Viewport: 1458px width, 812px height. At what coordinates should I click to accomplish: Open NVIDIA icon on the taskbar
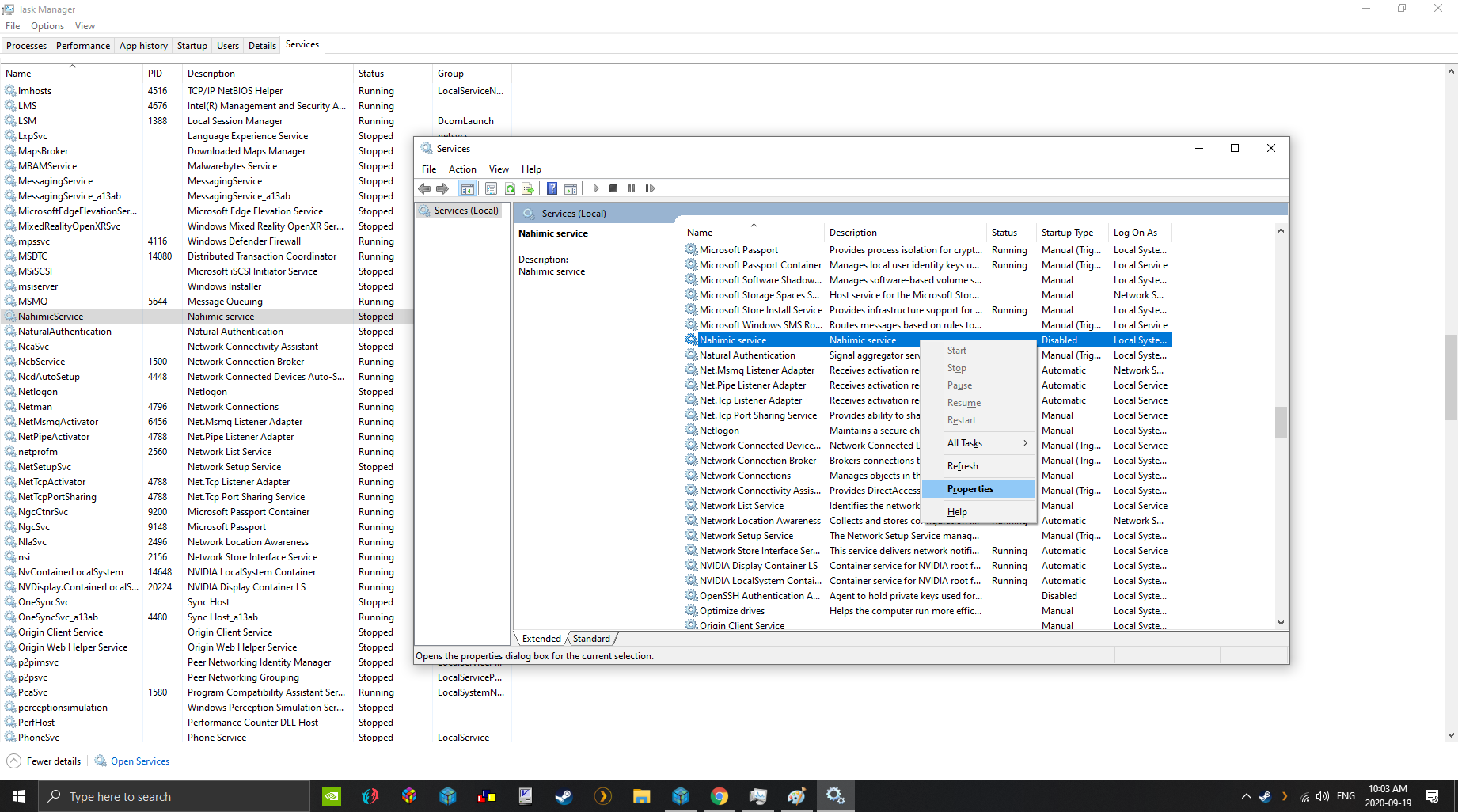click(332, 796)
